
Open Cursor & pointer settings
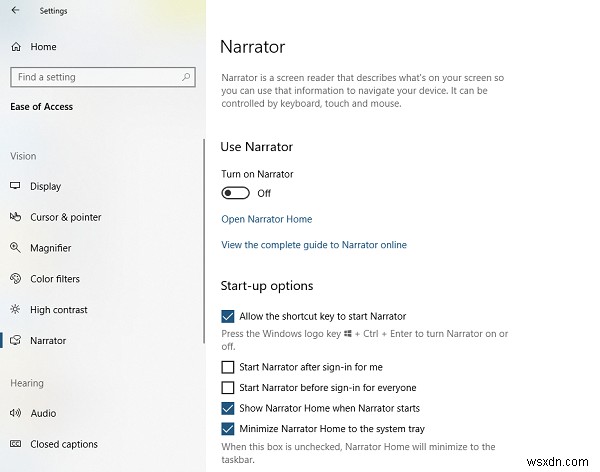pos(66,217)
